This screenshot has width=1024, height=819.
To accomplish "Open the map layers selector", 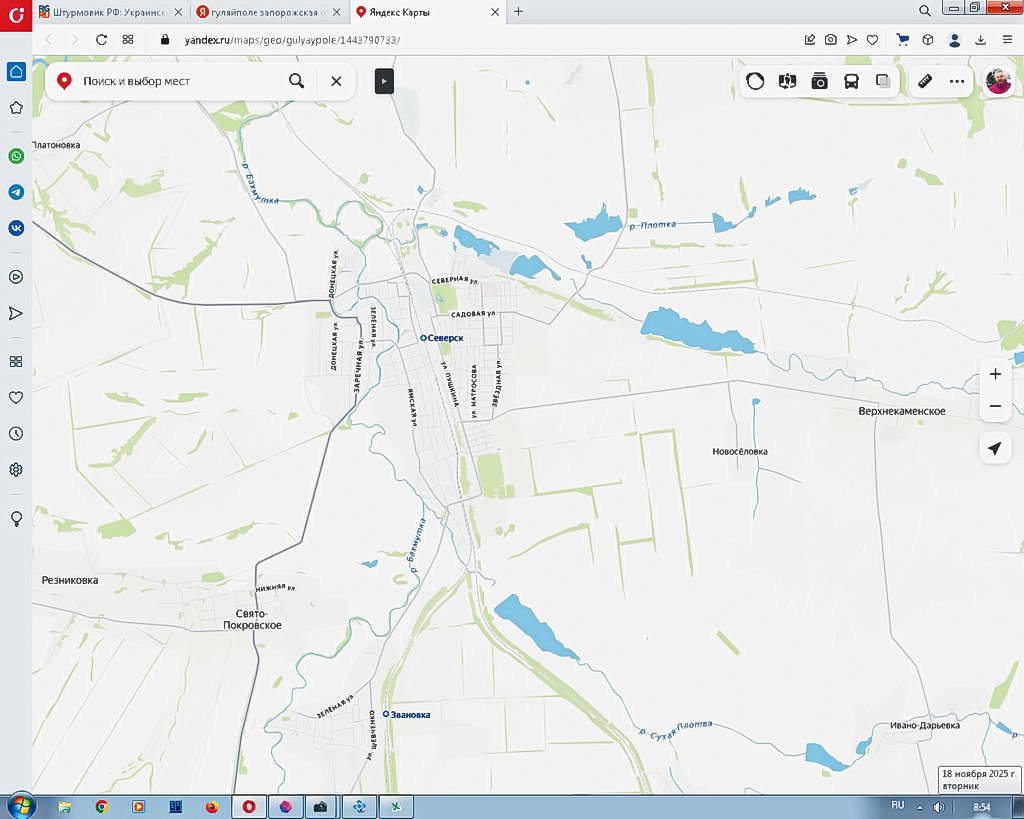I will coord(883,81).
